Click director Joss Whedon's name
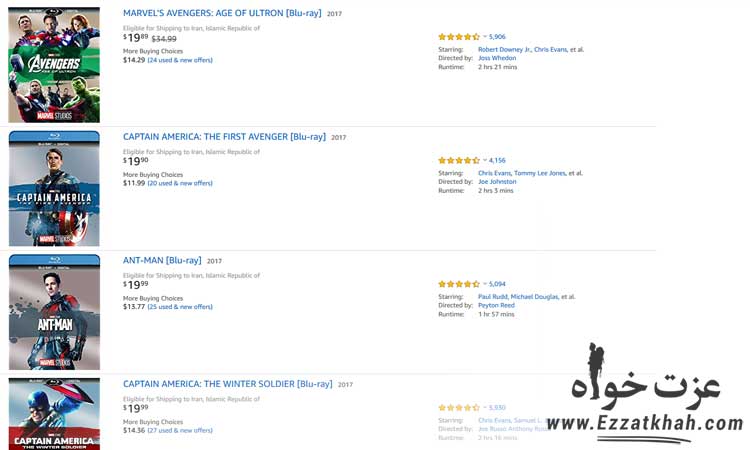The height and width of the screenshot is (450, 750). coord(497,58)
